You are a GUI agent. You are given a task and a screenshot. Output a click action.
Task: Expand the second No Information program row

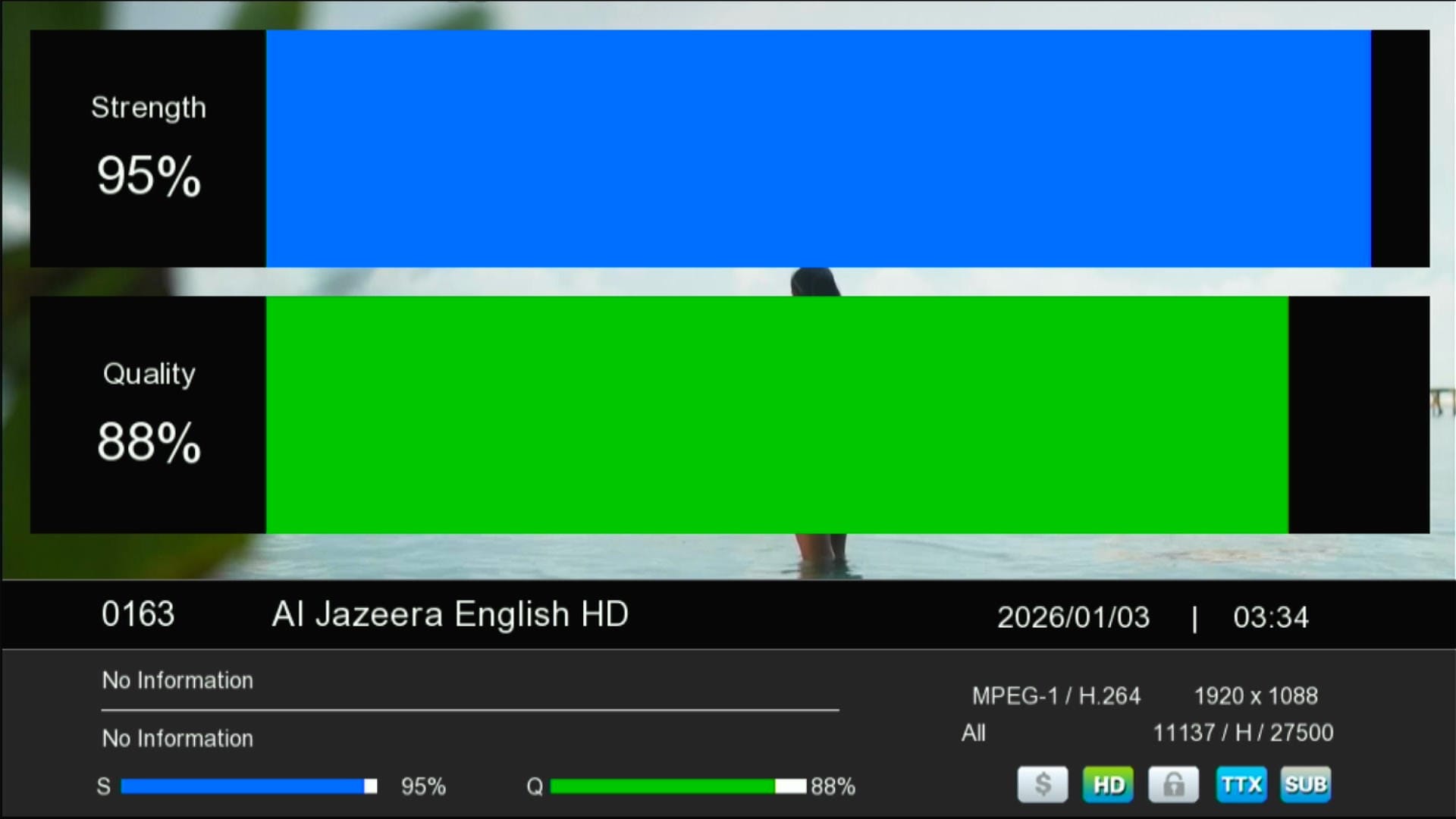[177, 738]
